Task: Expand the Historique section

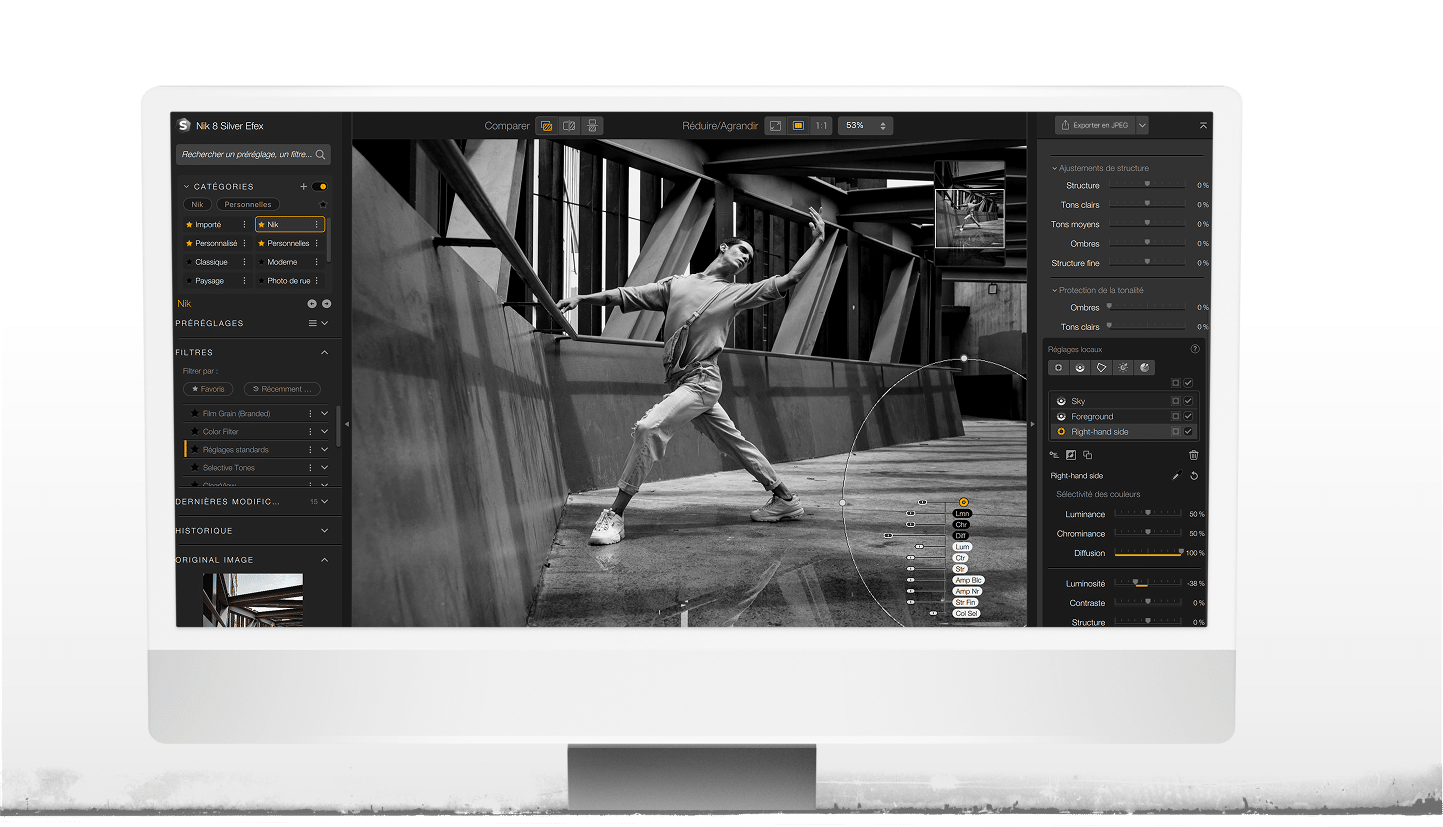Action: coord(325,530)
